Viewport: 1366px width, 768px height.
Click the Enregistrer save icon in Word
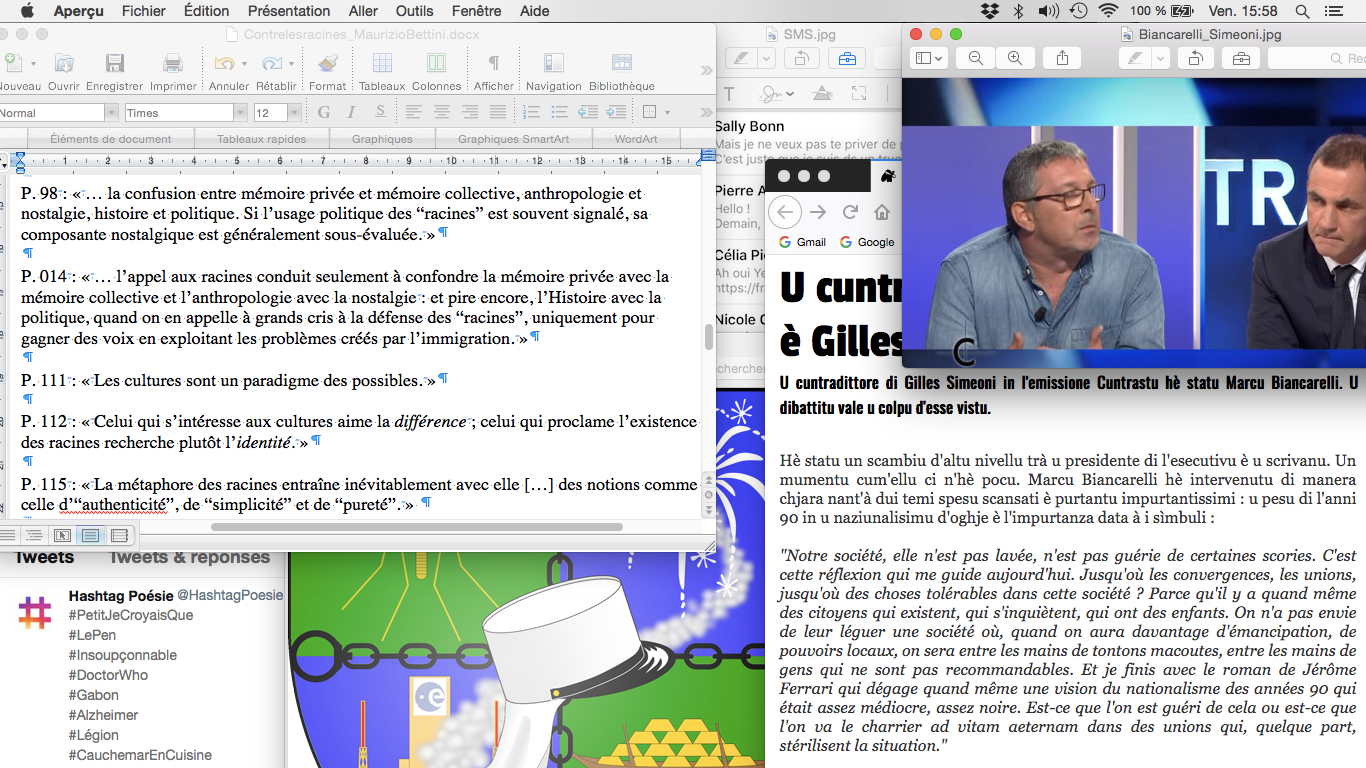114,64
